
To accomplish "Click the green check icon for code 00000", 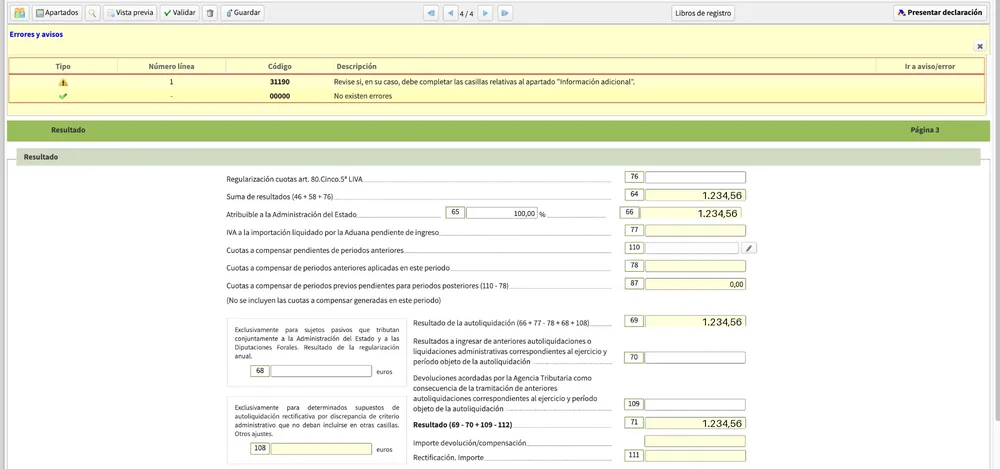I will [62, 96].
